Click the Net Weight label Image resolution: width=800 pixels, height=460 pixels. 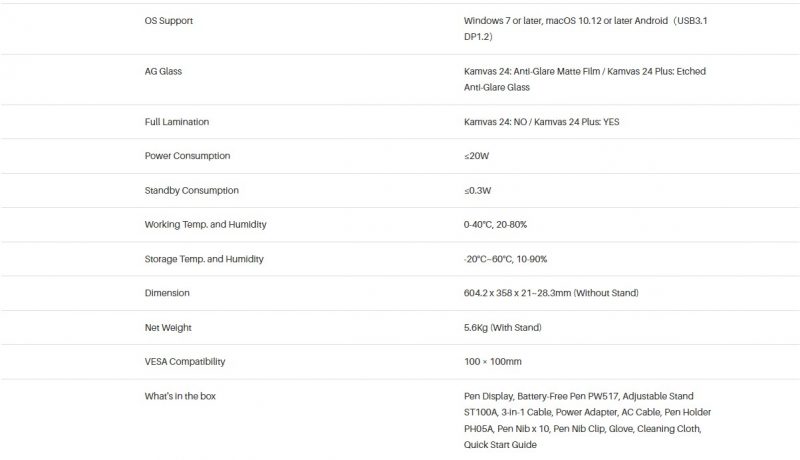click(168, 327)
